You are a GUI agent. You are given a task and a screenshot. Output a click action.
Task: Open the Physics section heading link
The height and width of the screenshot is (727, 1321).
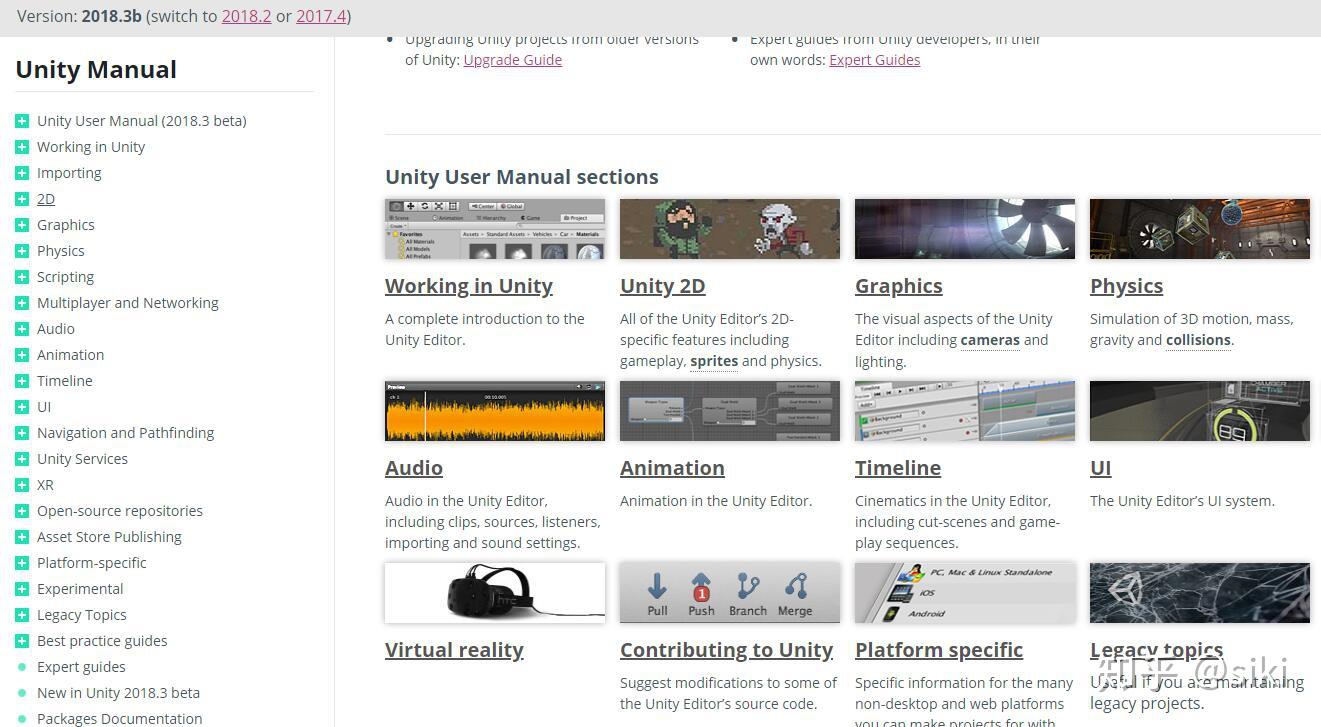pyautogui.click(x=1127, y=286)
